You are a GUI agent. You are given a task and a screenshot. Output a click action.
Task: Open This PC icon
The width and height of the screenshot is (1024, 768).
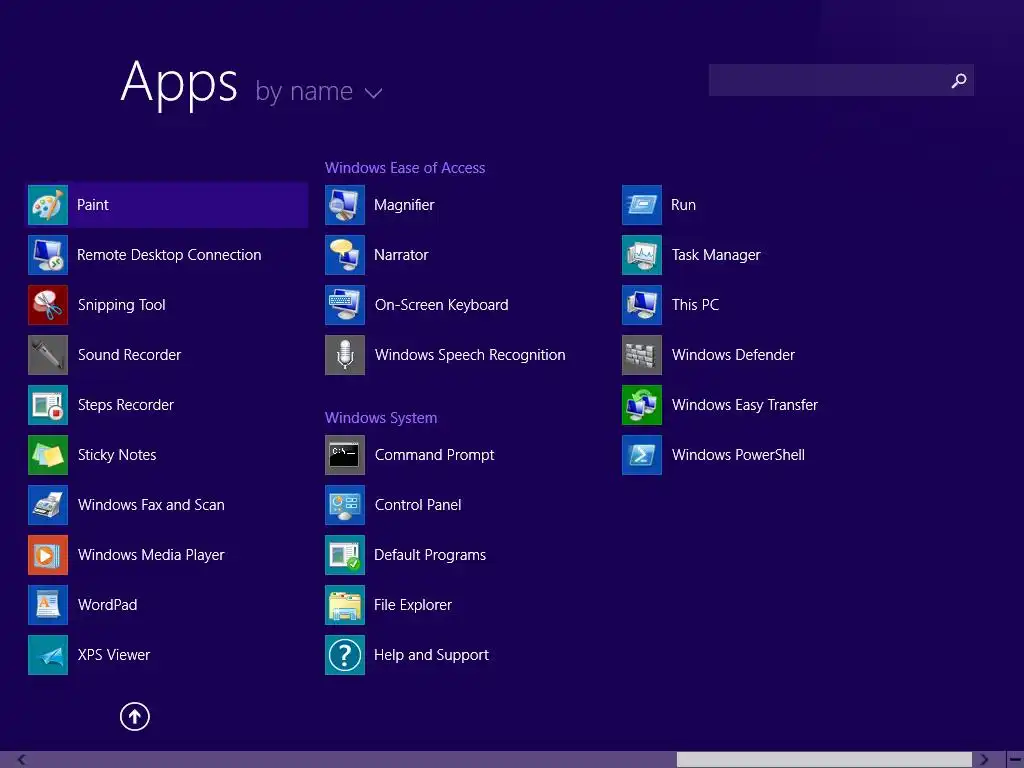[642, 305]
